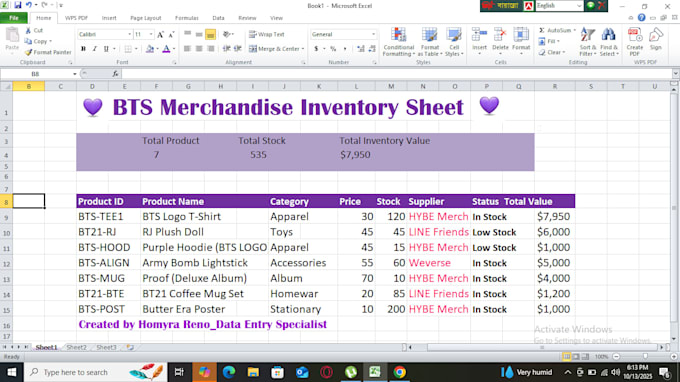The image size is (680, 382).
Task: Activate the Format Painter tool
Action: pyautogui.click(x=48, y=52)
